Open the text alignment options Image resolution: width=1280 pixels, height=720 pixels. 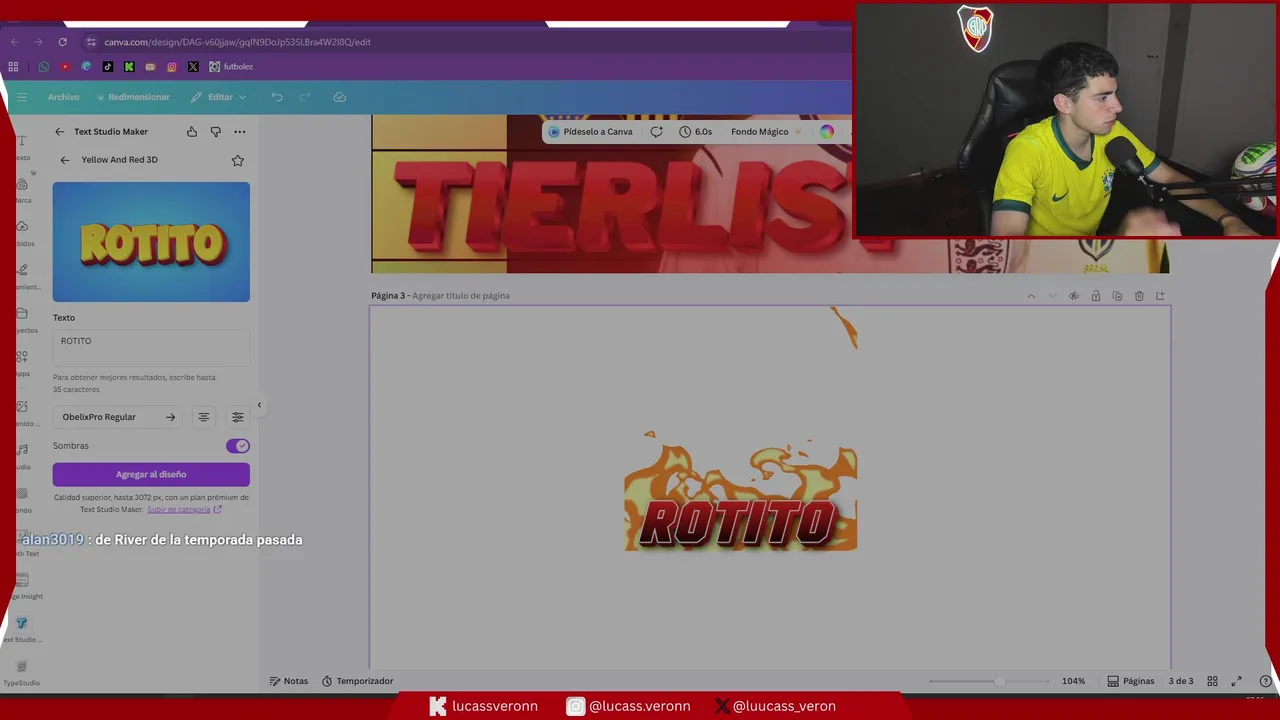[x=203, y=417]
